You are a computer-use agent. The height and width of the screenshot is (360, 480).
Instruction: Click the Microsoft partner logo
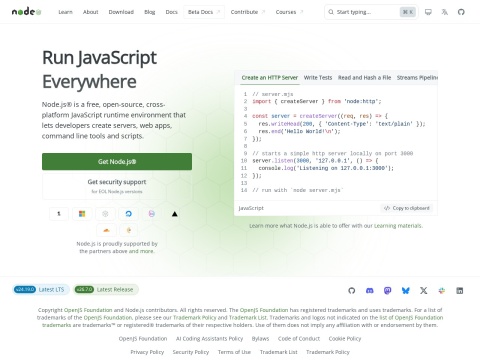[82, 214]
